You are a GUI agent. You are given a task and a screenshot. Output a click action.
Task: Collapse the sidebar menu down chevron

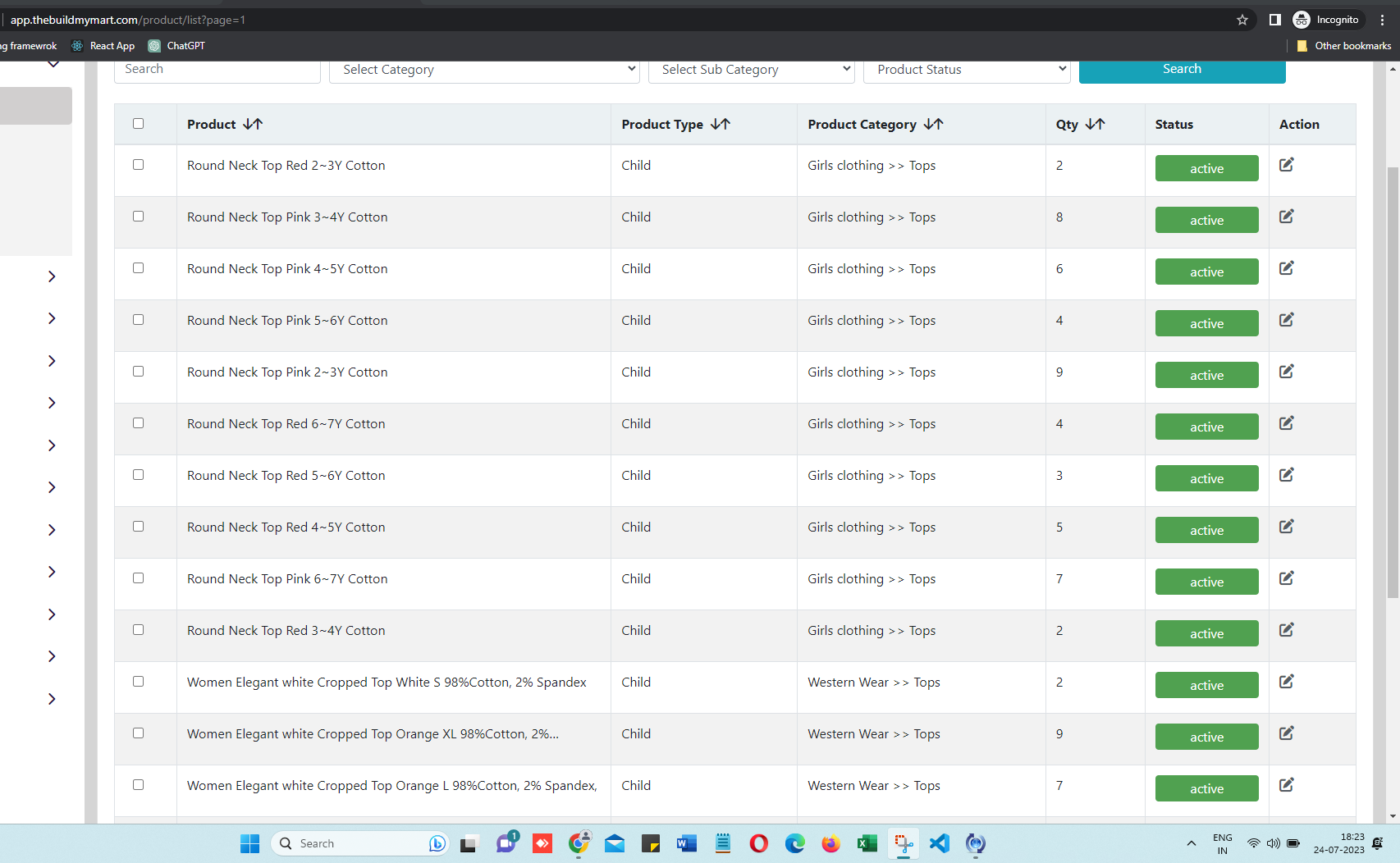tap(53, 64)
